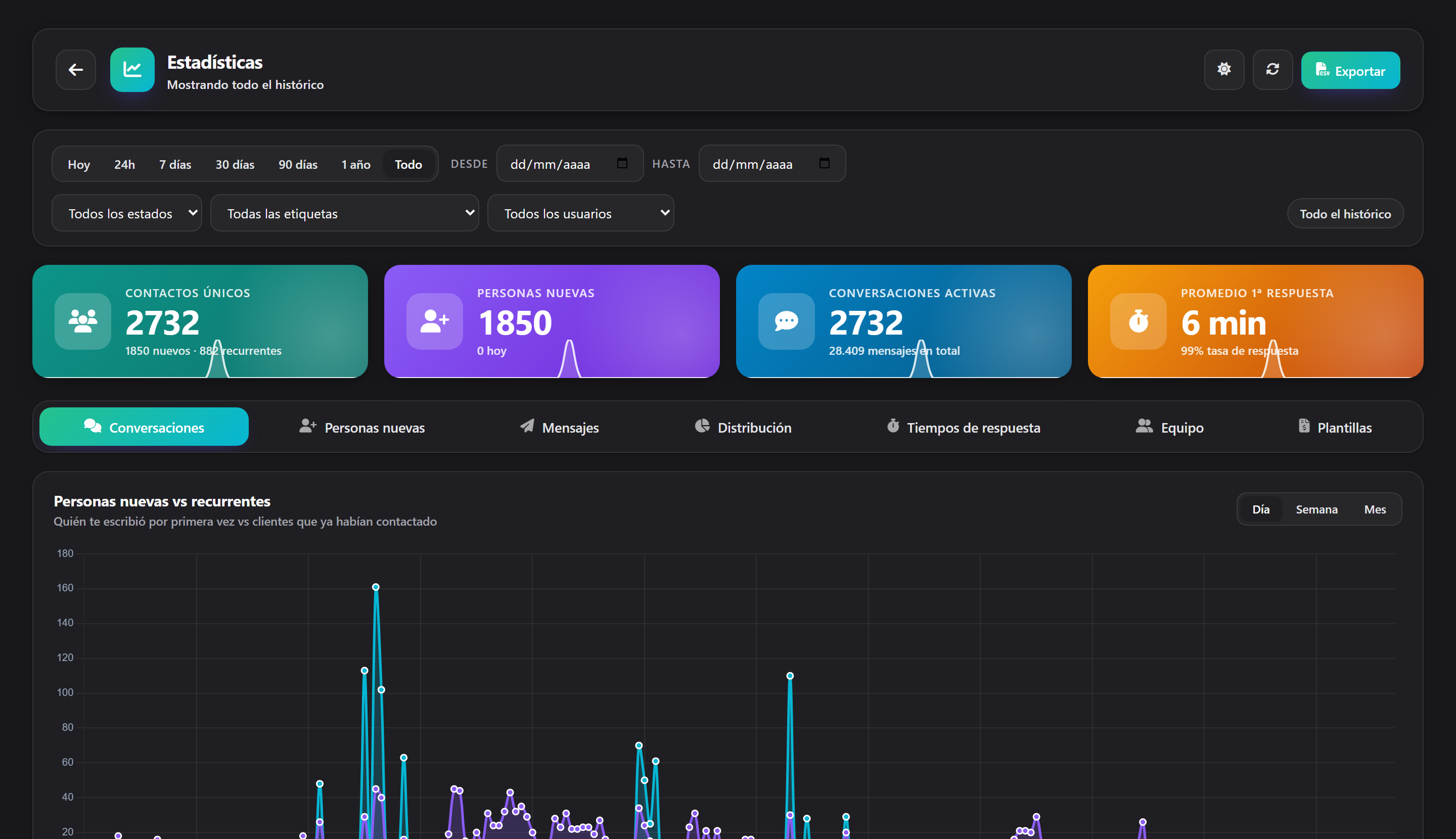Open the Hasta calendar picker icon

pyautogui.click(x=824, y=164)
